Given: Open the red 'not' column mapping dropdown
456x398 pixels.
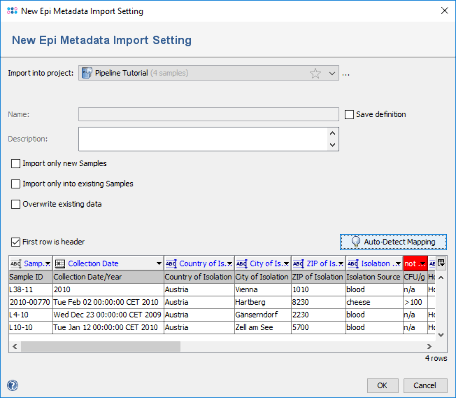Looking at the screenshot, I should coord(423,264).
